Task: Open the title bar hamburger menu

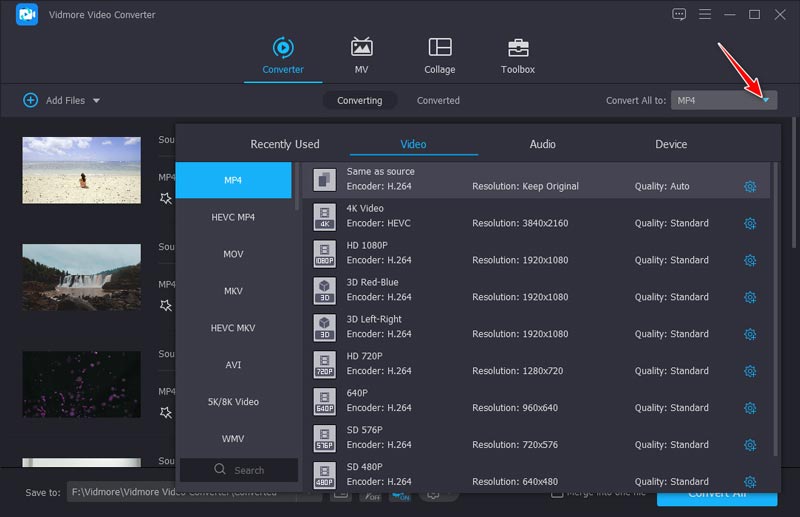Action: point(705,14)
